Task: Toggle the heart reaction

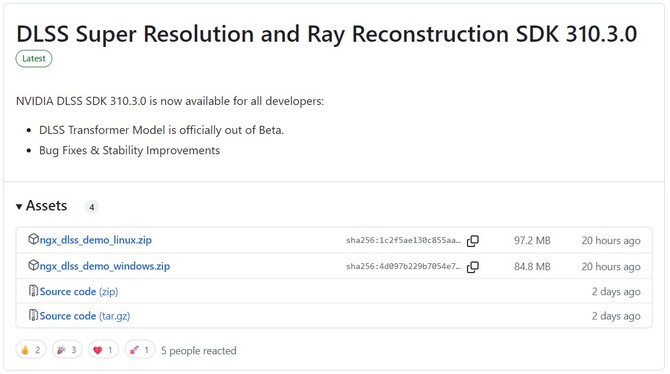Action: pyautogui.click(x=103, y=350)
